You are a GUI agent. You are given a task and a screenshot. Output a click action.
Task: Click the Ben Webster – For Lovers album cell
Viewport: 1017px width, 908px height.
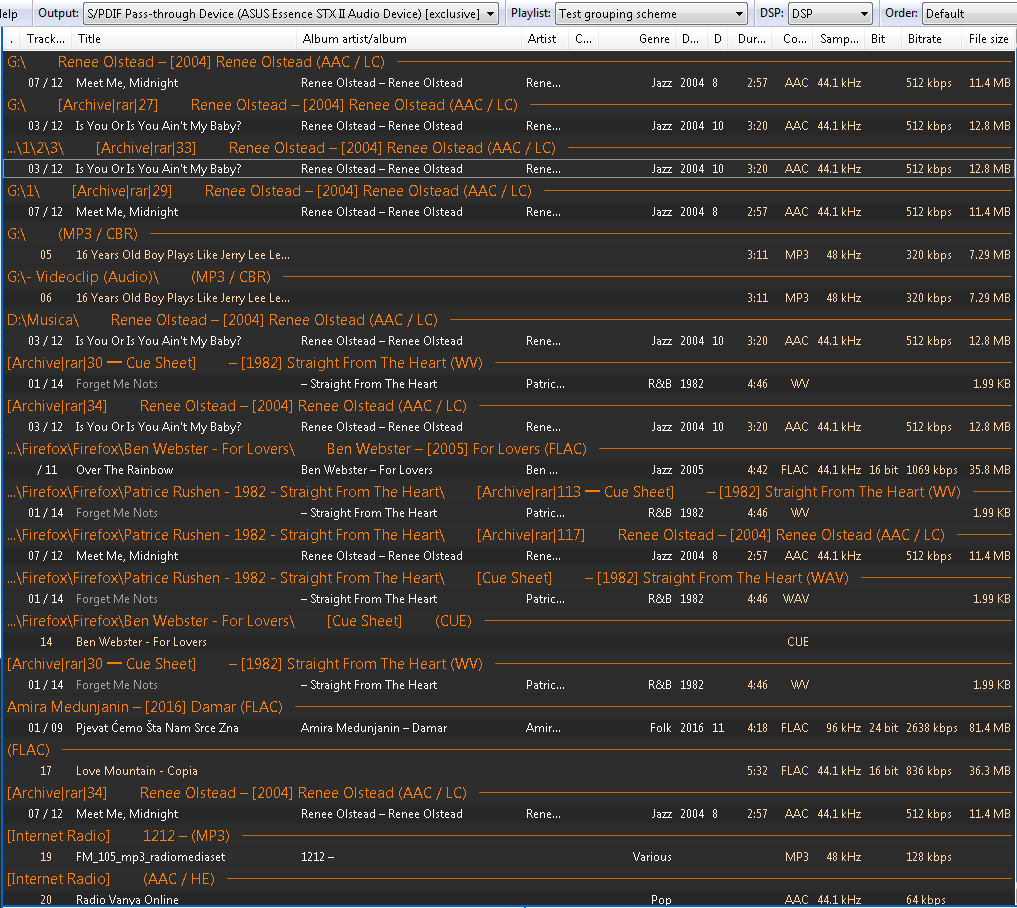[x=366, y=470]
